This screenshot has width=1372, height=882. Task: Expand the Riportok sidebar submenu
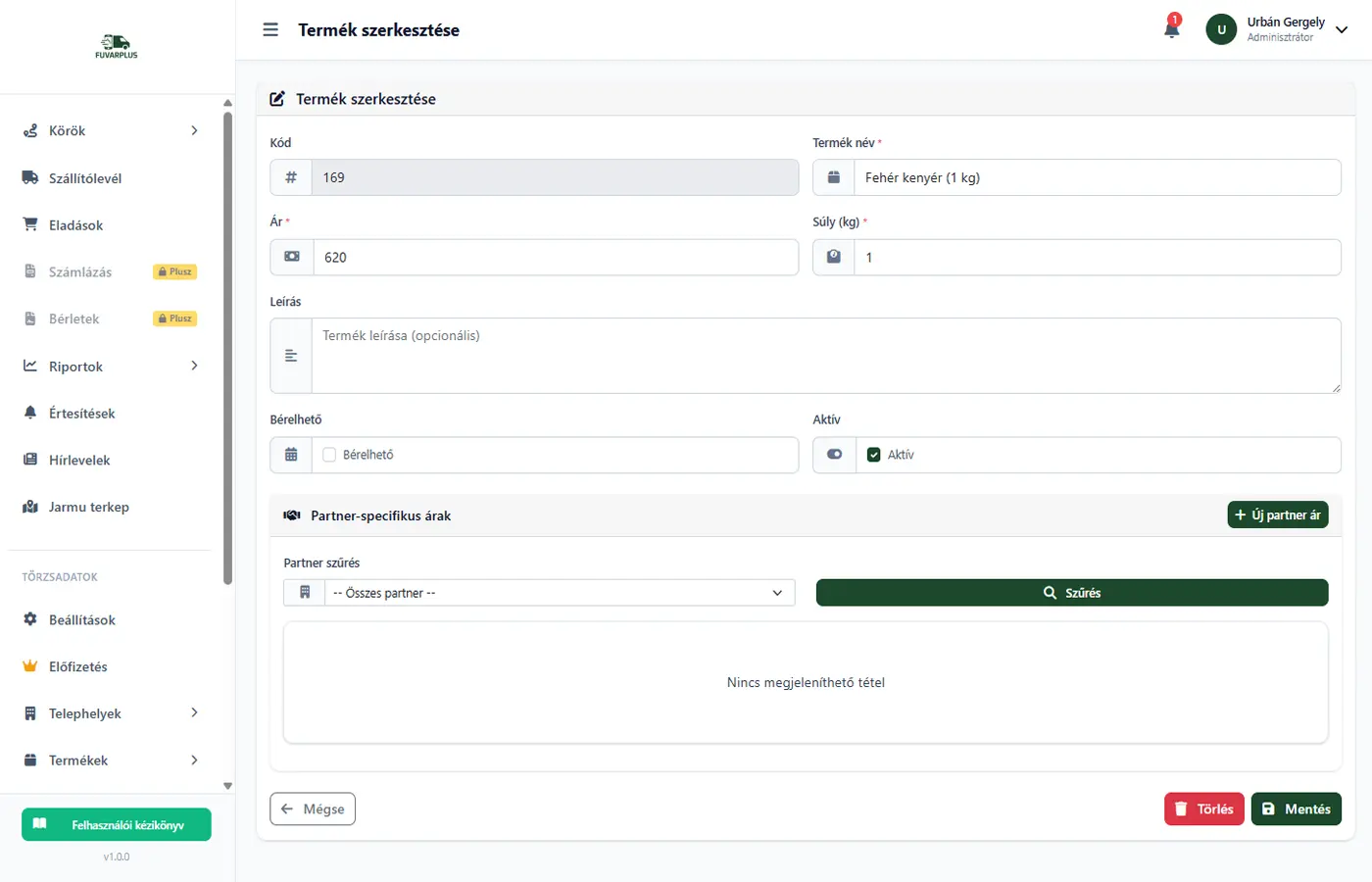194,367
